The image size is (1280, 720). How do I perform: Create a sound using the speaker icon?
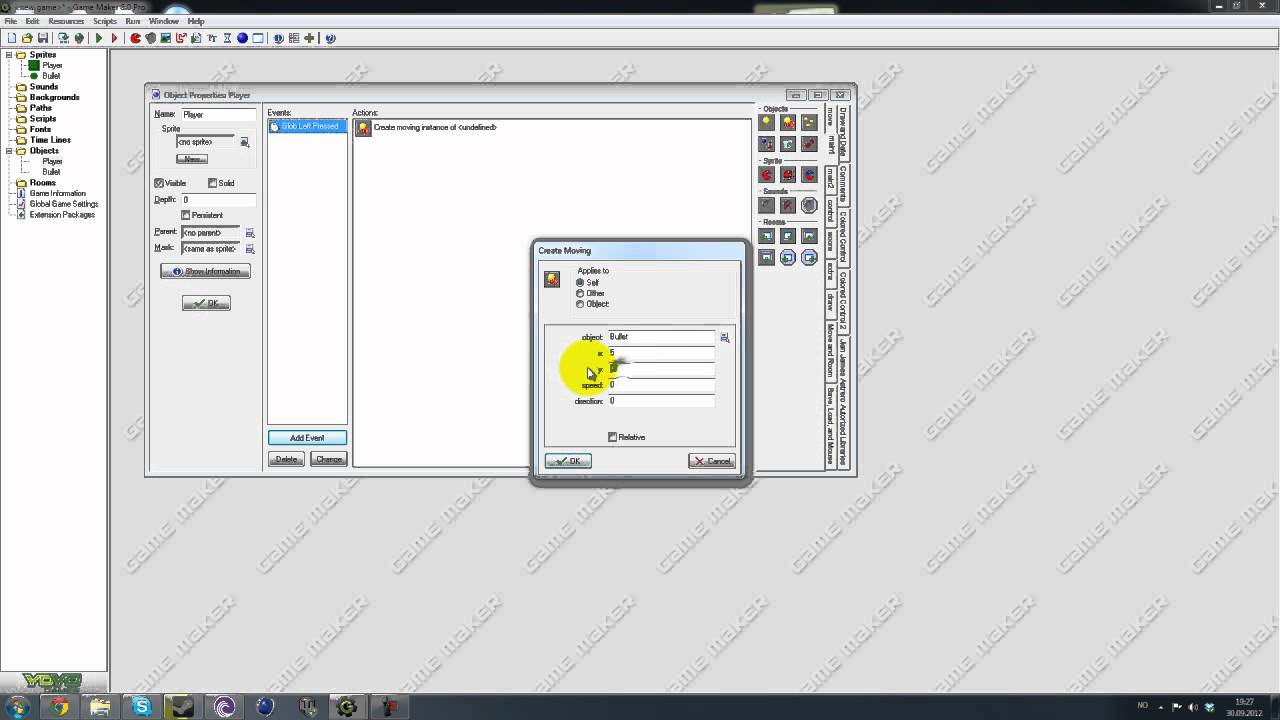(x=151, y=38)
